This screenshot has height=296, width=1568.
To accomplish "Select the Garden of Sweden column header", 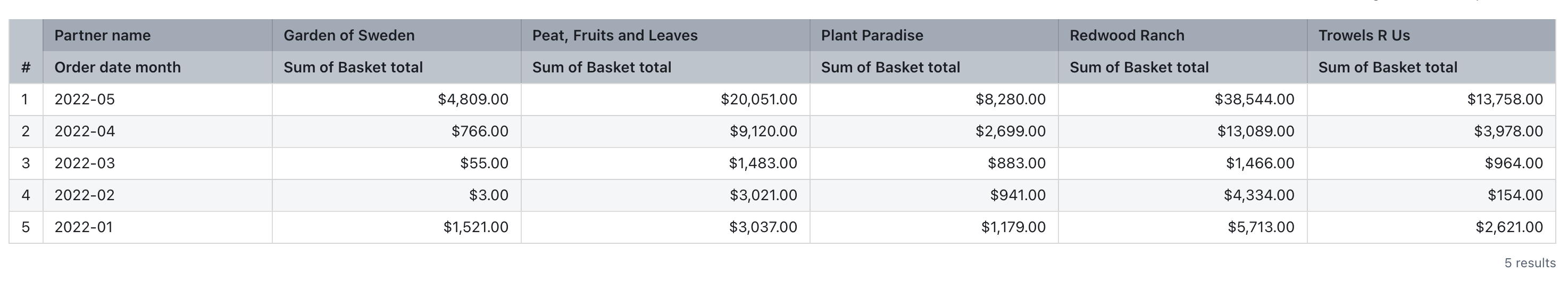I will point(349,35).
